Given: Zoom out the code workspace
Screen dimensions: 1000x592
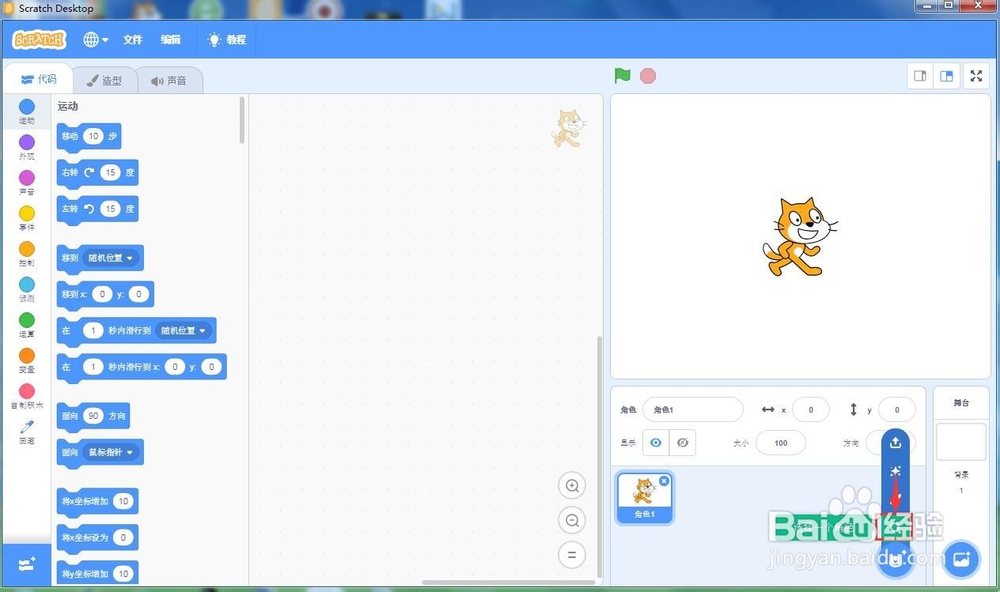Looking at the screenshot, I should (572, 521).
